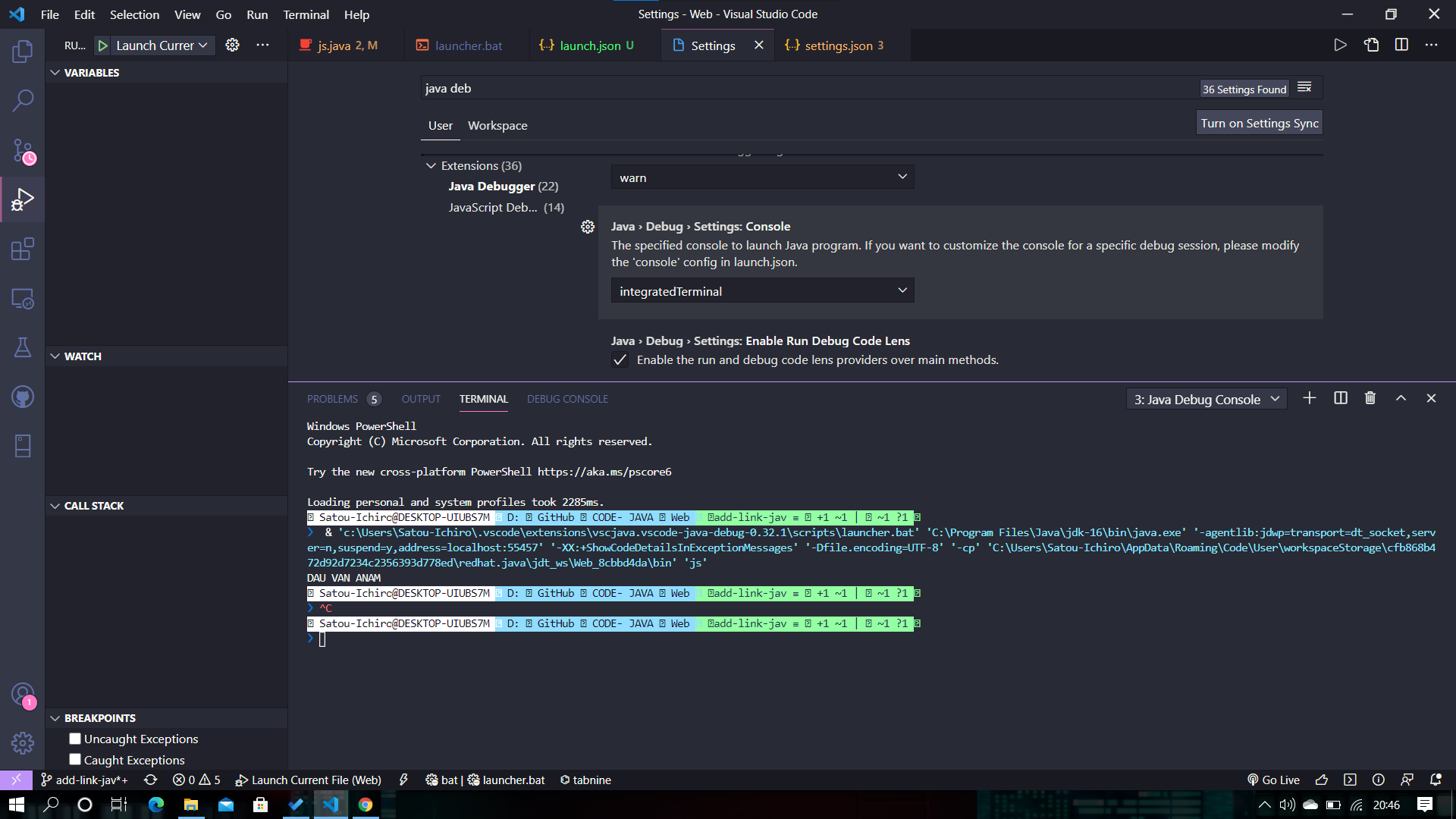Image resolution: width=1456 pixels, height=819 pixels.
Task: Click Turn on Settings Sync button
Action: tap(1259, 123)
